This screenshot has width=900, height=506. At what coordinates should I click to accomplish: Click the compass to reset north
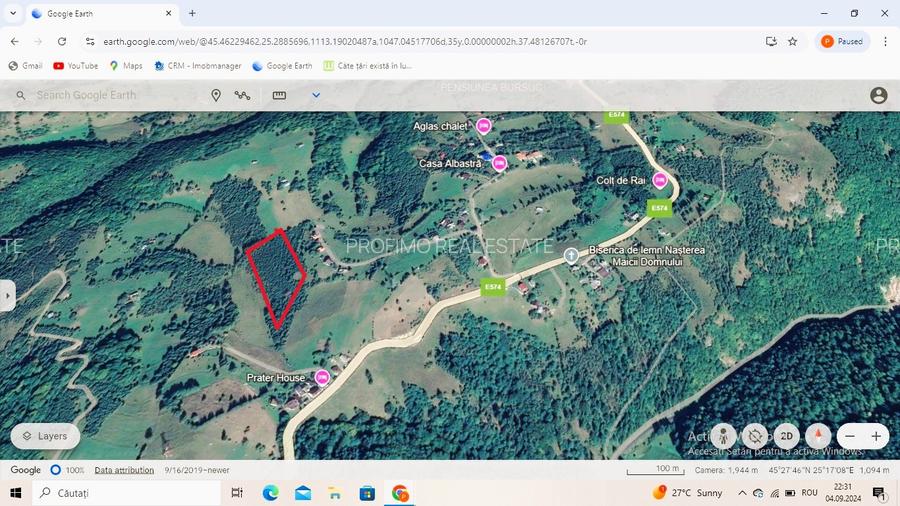(x=818, y=436)
